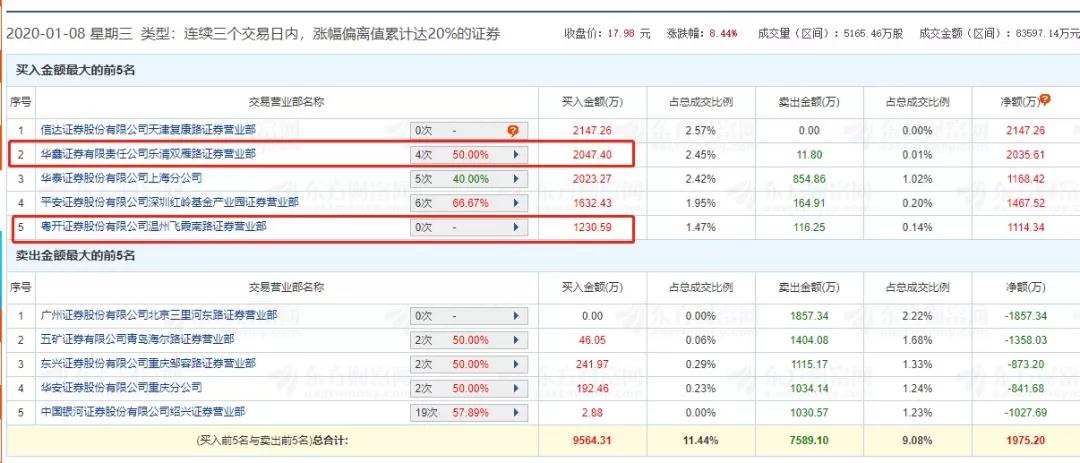Expand arrow in 华鑫证券乐清双雁路 row
This screenshot has height=463, width=1080.
point(516,155)
